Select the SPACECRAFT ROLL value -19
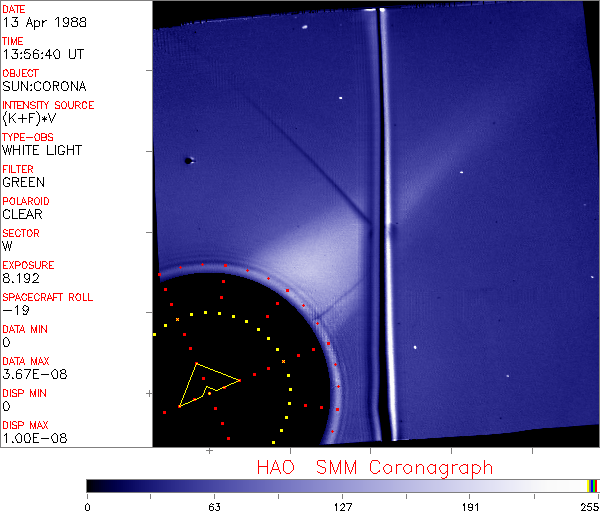Viewport: 600px width, 512px height. click(14, 310)
